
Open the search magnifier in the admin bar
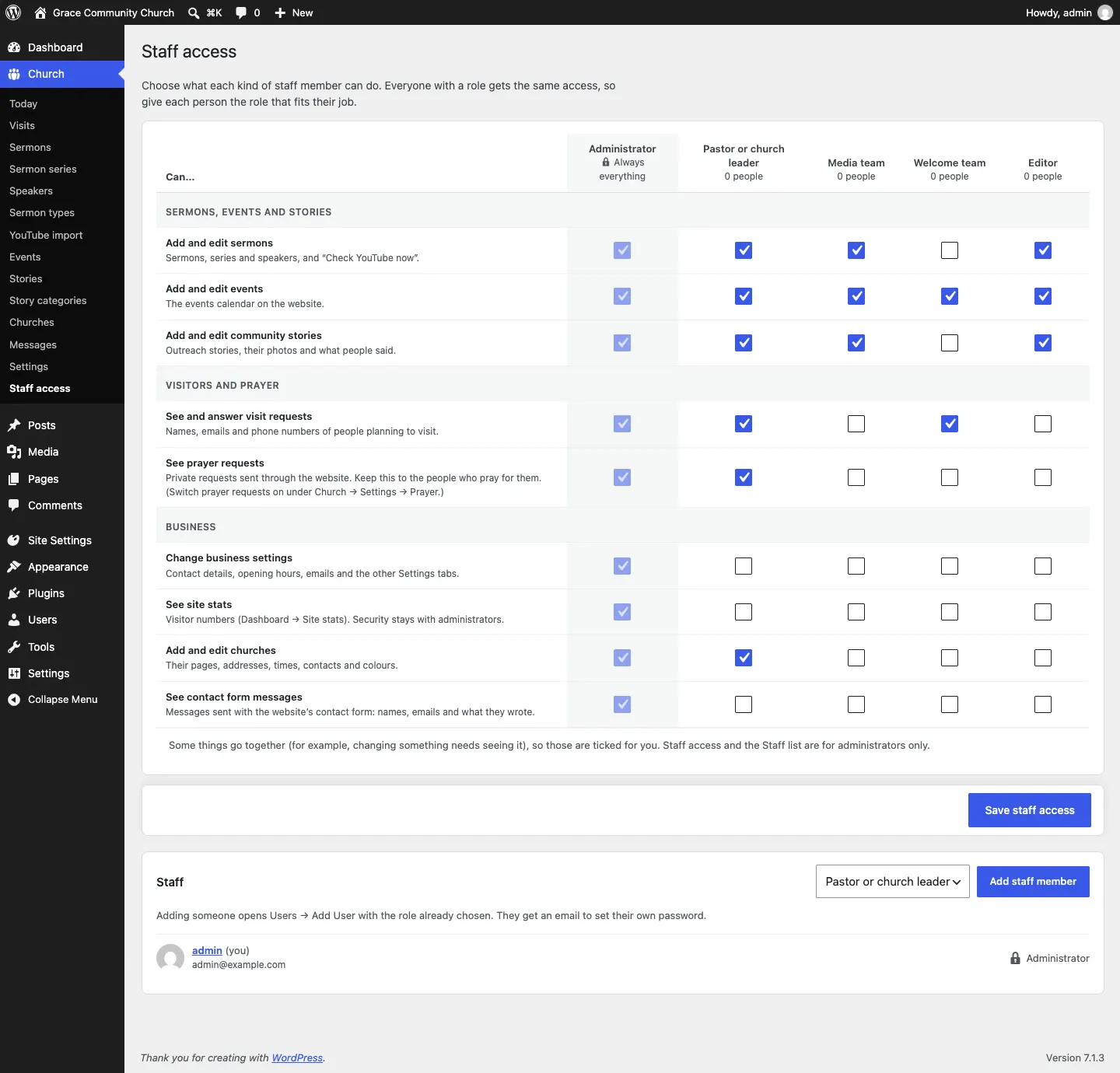[194, 12]
